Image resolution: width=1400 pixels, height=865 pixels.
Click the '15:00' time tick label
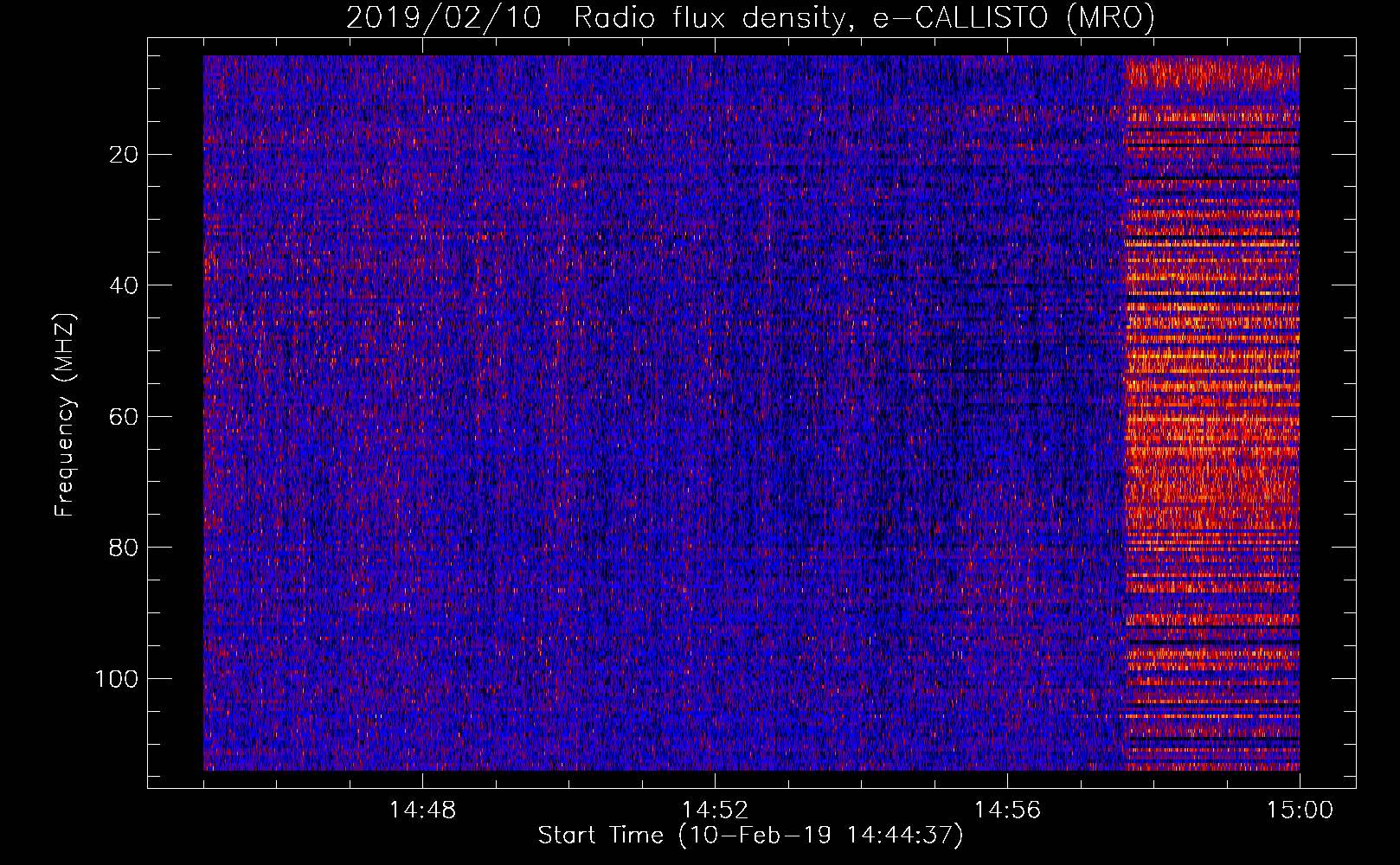pyautogui.click(x=1300, y=811)
